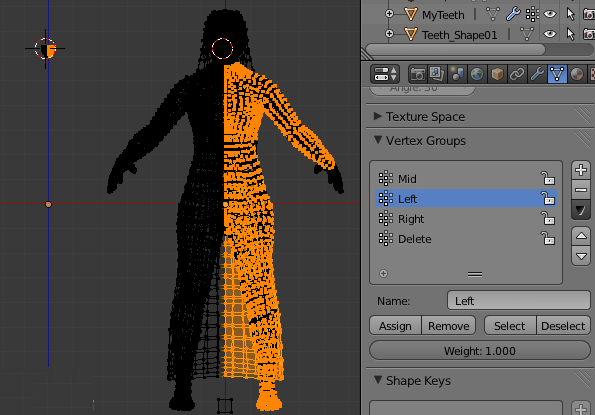Open the Render properties tab icon
This screenshot has width=595, height=415.
[x=417, y=74]
